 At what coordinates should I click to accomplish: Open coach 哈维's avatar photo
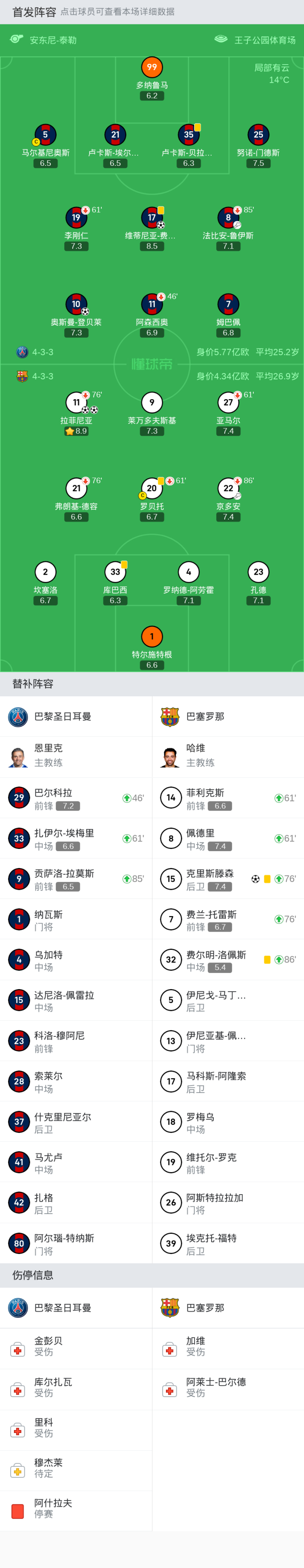tap(171, 757)
